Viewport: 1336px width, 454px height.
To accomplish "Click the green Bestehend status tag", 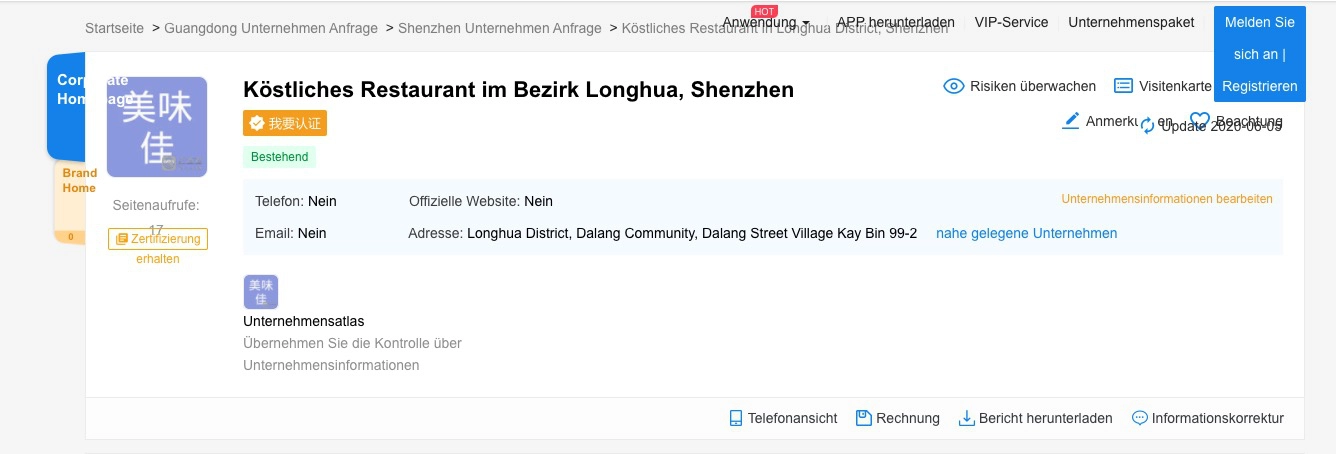I will [279, 157].
